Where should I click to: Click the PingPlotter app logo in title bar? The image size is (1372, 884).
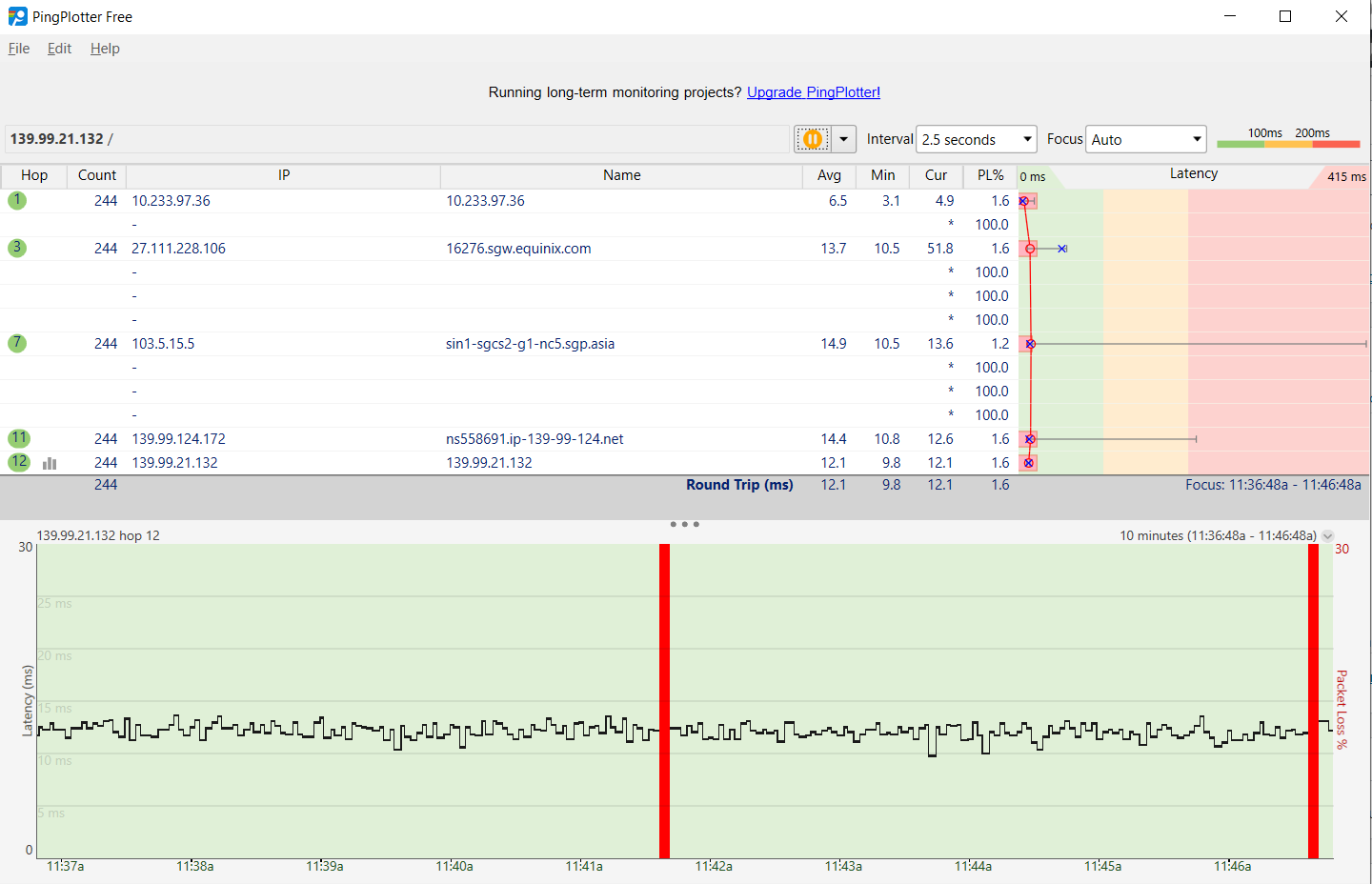coord(17,16)
